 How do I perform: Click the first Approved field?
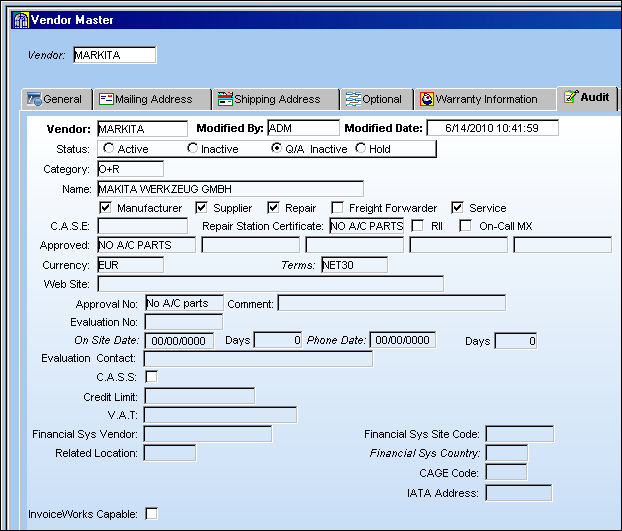[x=146, y=245]
